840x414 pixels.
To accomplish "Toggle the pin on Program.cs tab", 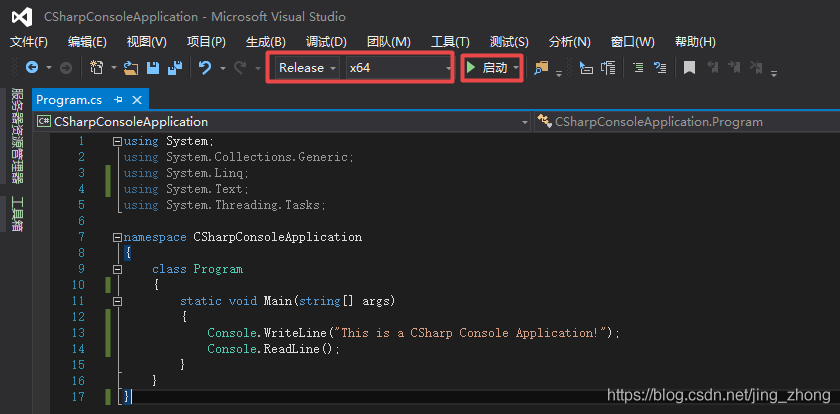I will pyautogui.click(x=118, y=100).
